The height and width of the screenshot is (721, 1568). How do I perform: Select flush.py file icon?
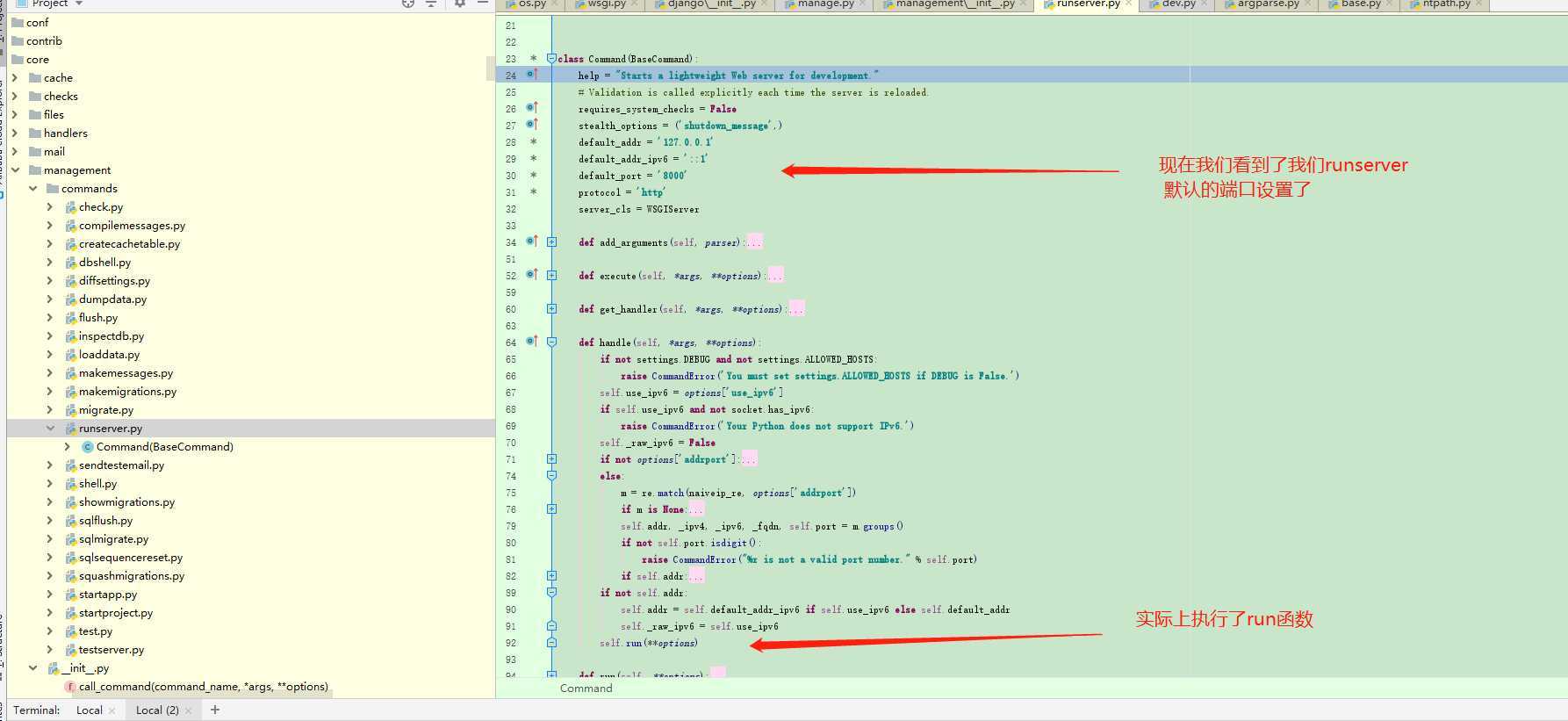coord(70,318)
